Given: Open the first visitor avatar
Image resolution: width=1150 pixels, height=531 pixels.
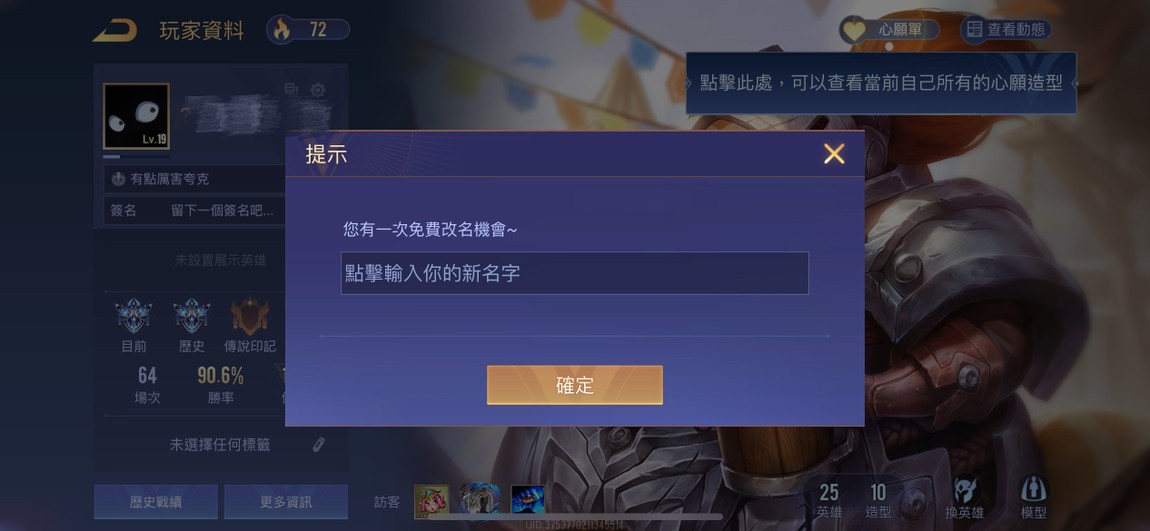Looking at the screenshot, I should pyautogui.click(x=431, y=501).
